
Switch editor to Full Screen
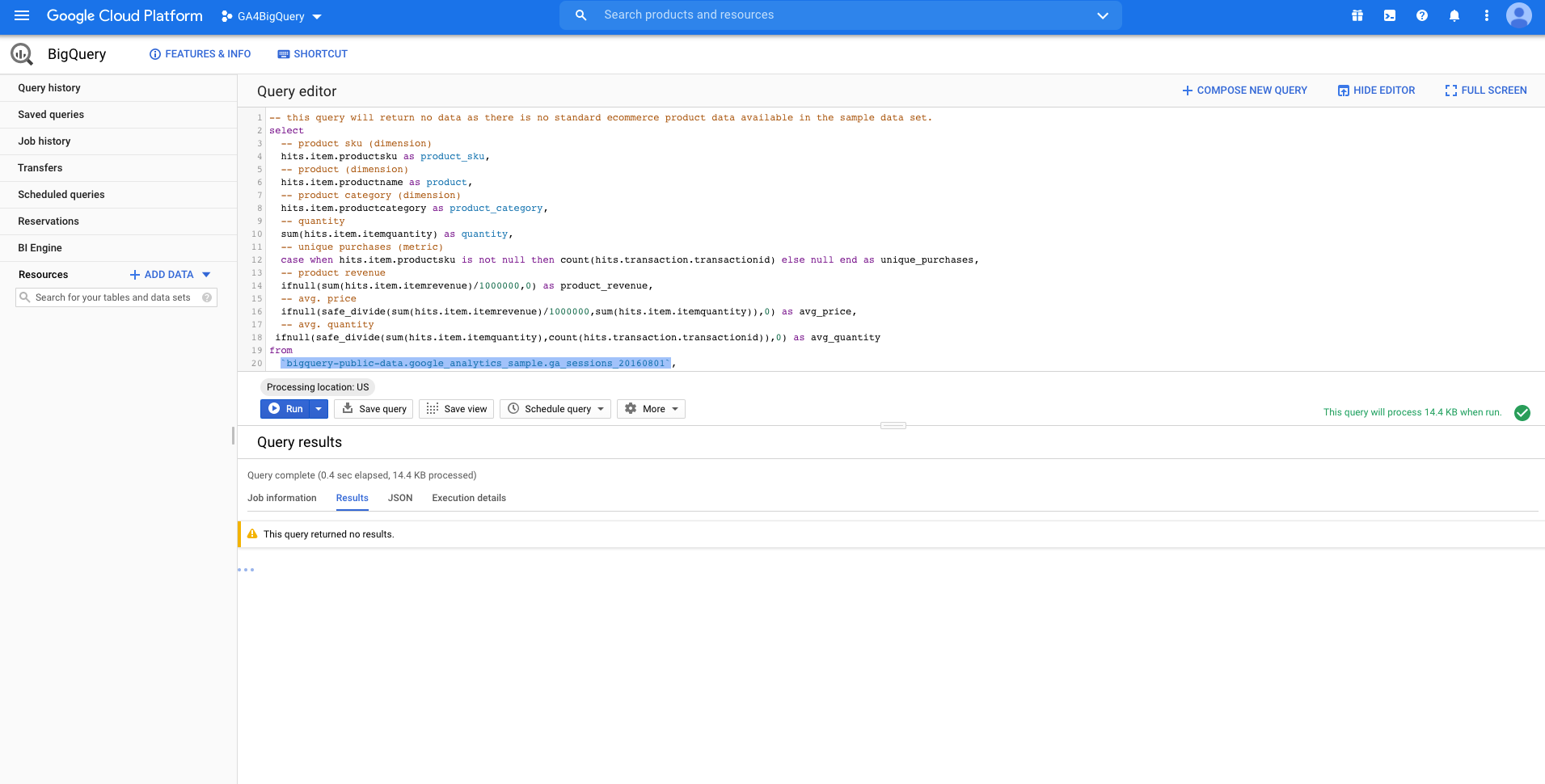point(1486,91)
